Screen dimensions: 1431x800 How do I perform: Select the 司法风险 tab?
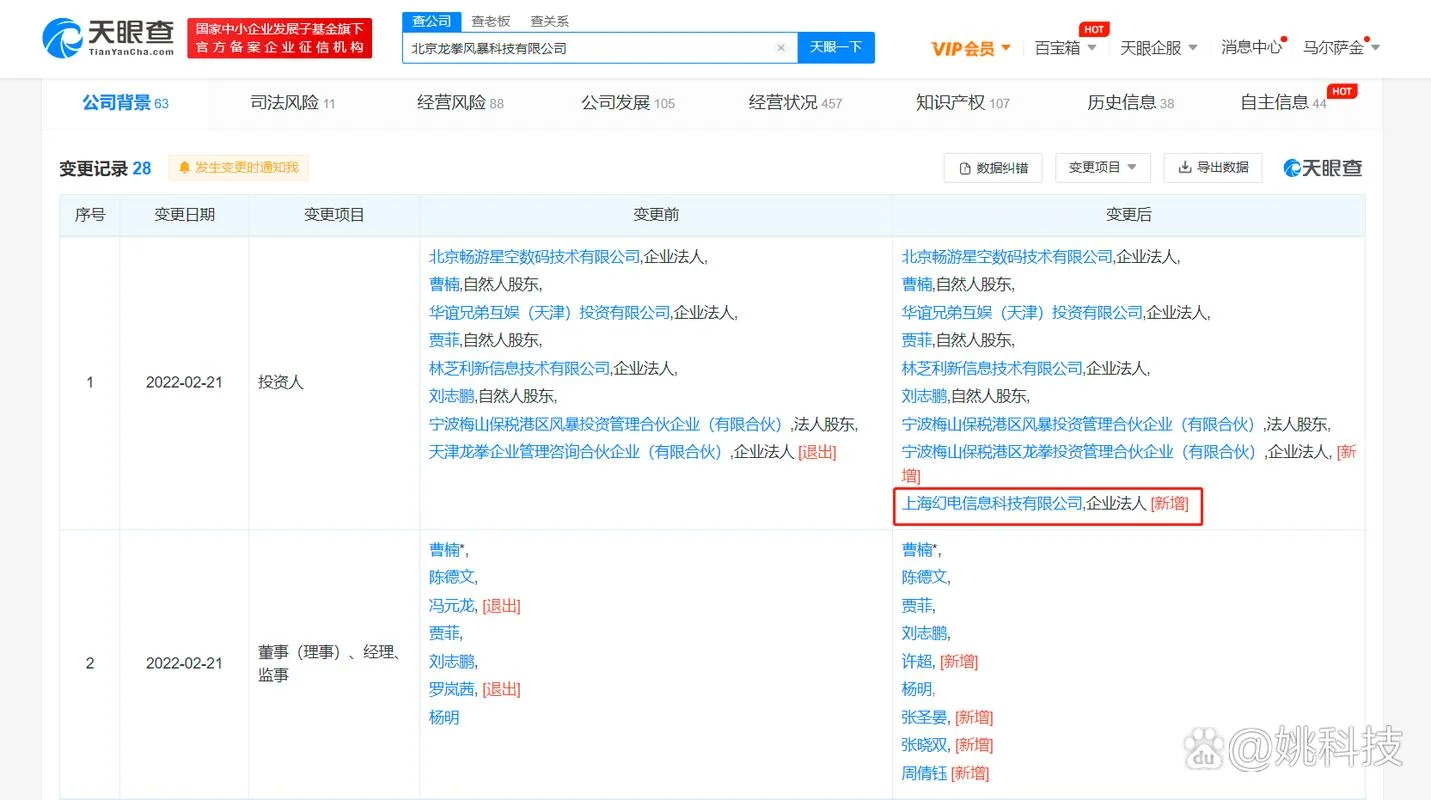(292, 102)
